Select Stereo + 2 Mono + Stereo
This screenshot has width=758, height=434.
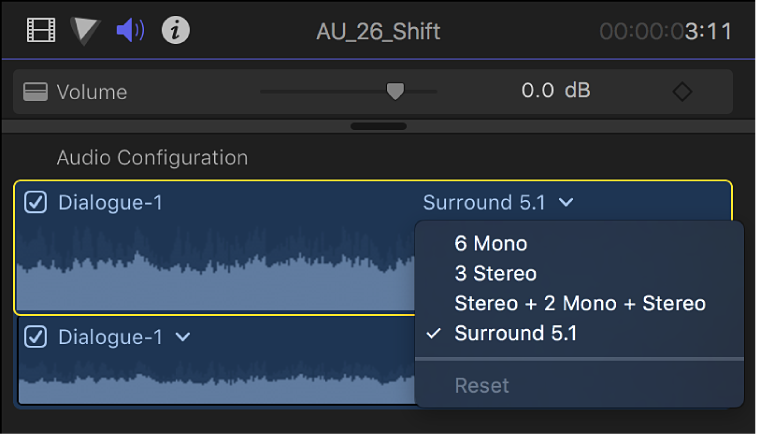pos(580,303)
